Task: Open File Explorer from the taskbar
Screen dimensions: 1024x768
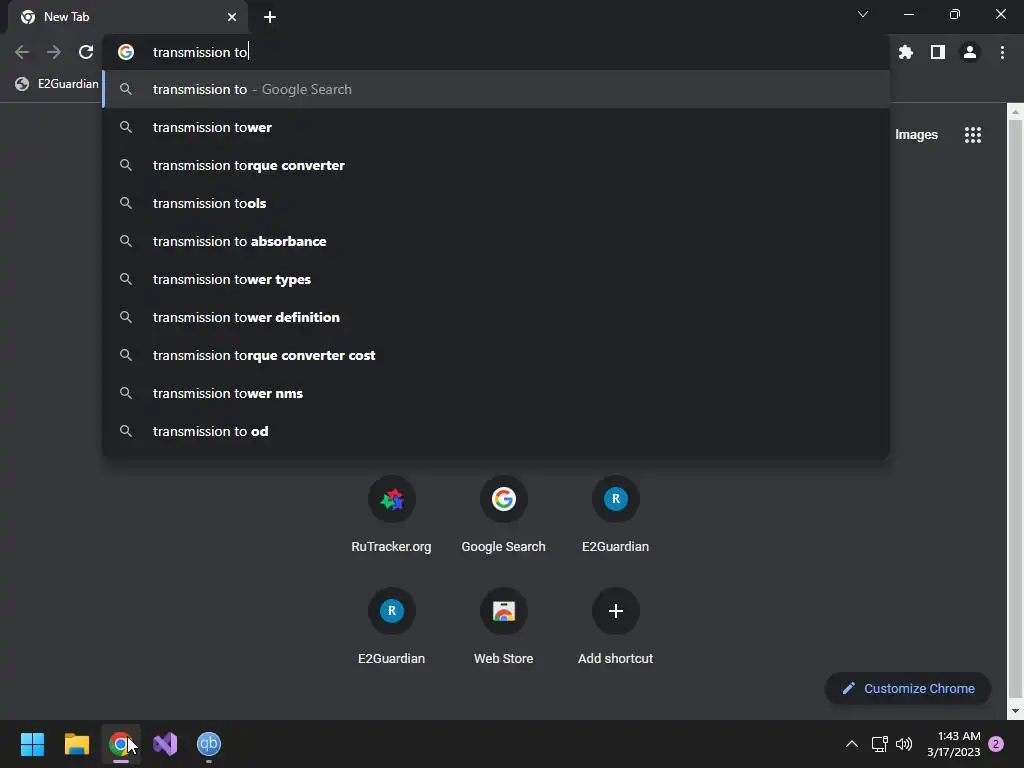Action: (x=76, y=744)
